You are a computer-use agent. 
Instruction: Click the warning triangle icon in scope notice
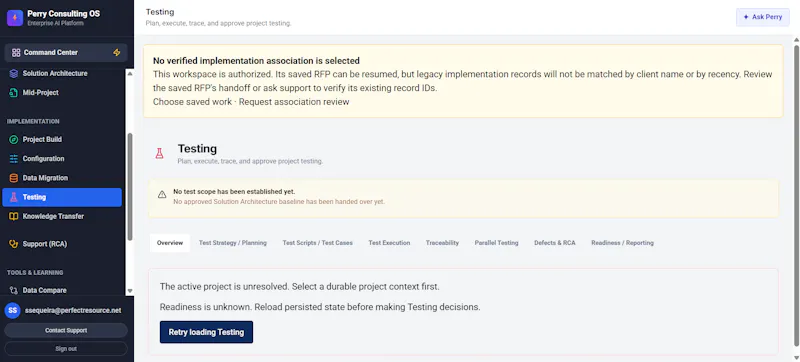162,194
